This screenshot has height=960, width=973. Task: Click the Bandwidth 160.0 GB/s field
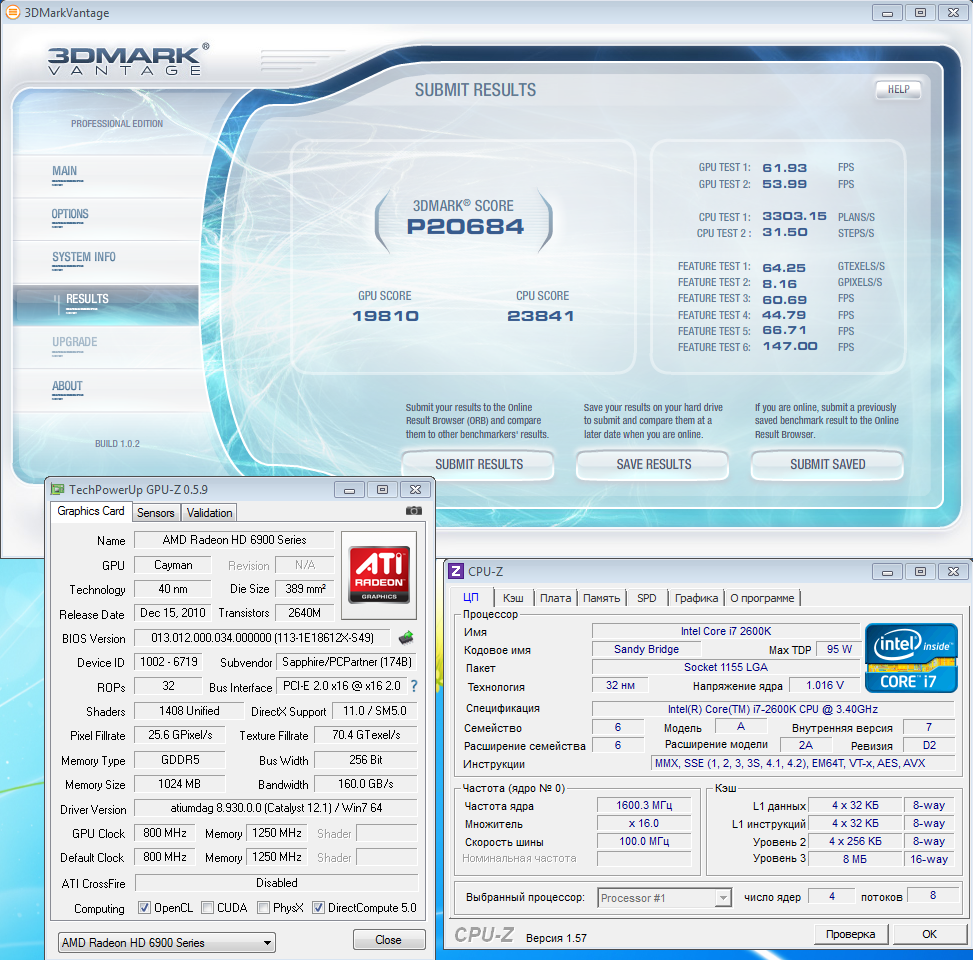point(365,784)
